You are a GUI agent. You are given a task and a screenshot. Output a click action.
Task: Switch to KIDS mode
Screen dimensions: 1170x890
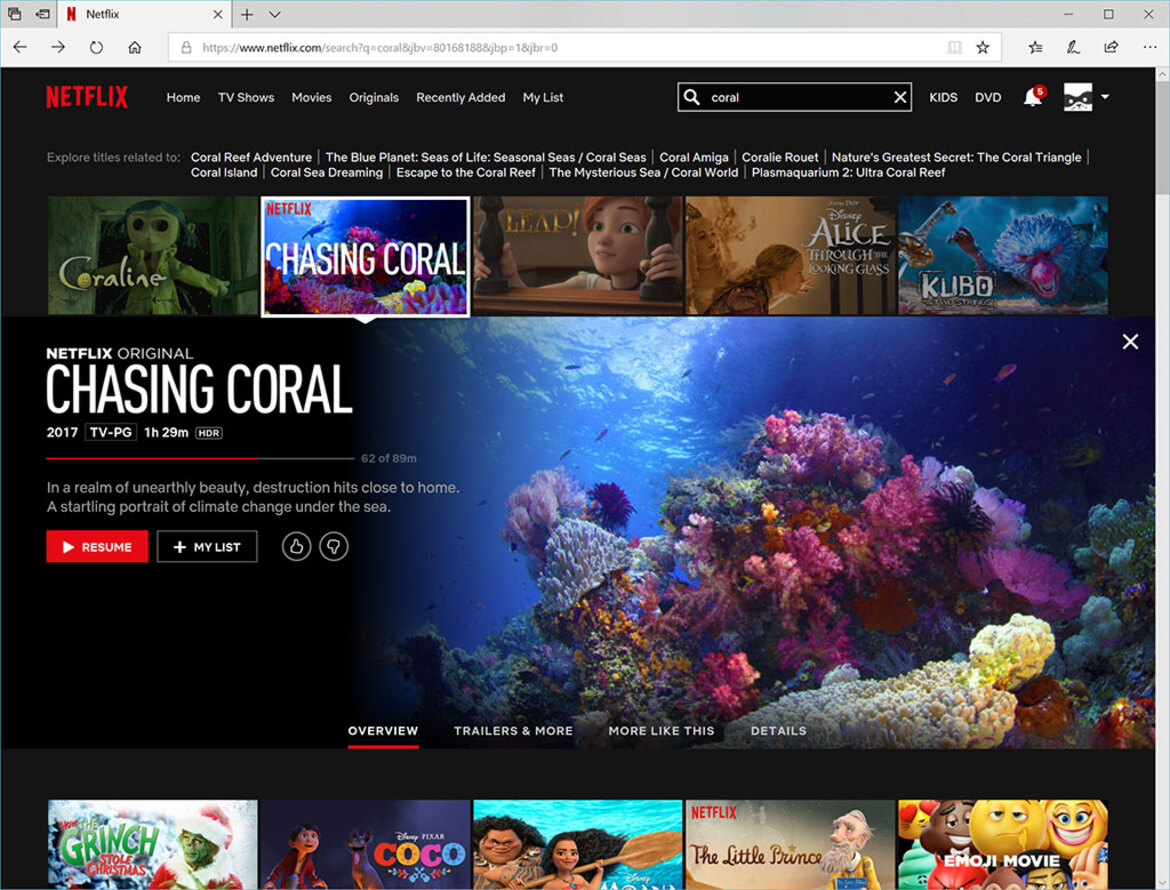coord(943,97)
